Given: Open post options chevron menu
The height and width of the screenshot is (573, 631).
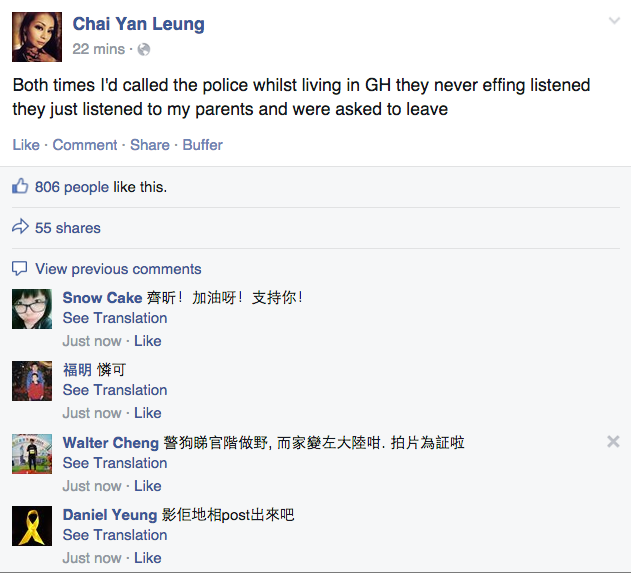Looking at the screenshot, I should click(x=614, y=21).
